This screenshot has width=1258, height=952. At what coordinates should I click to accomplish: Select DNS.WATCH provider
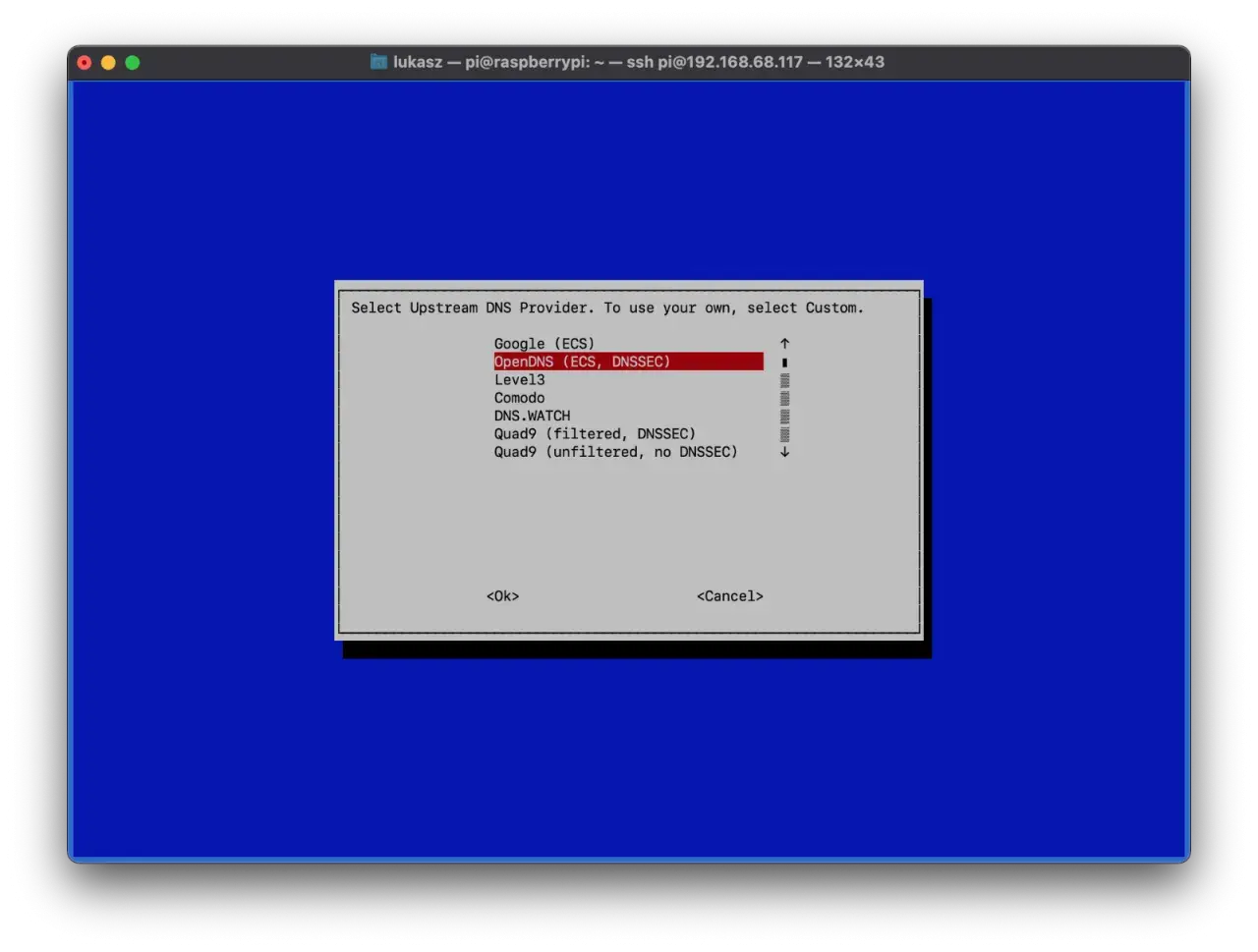point(532,416)
